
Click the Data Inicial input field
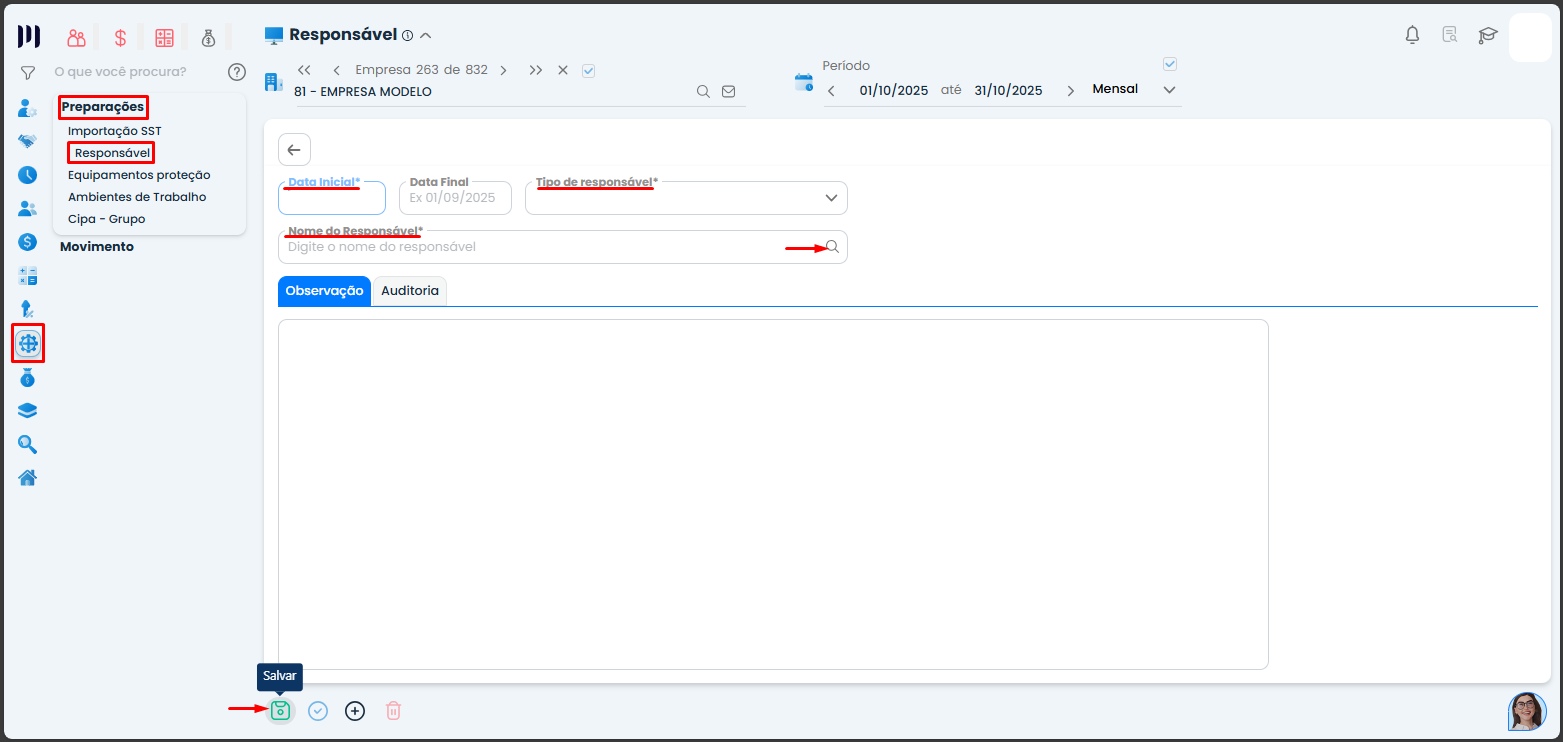pyautogui.click(x=331, y=201)
